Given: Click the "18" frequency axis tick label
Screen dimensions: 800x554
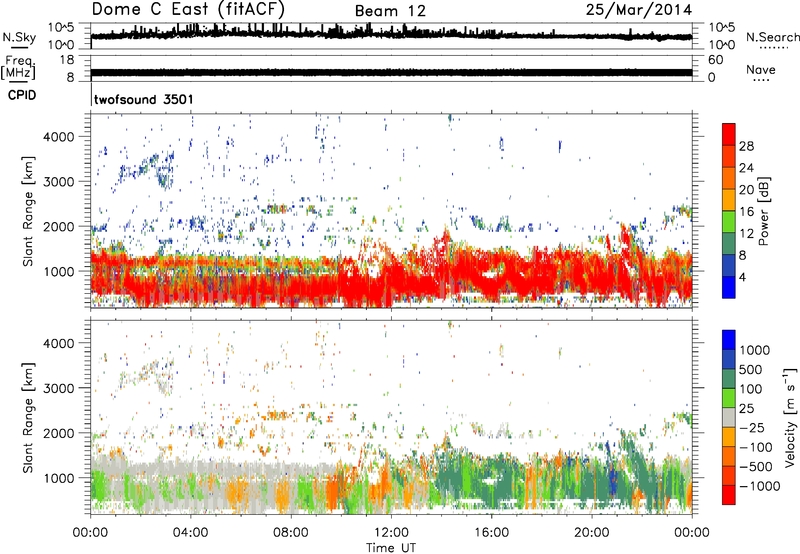Looking at the screenshot, I should tap(66, 60).
